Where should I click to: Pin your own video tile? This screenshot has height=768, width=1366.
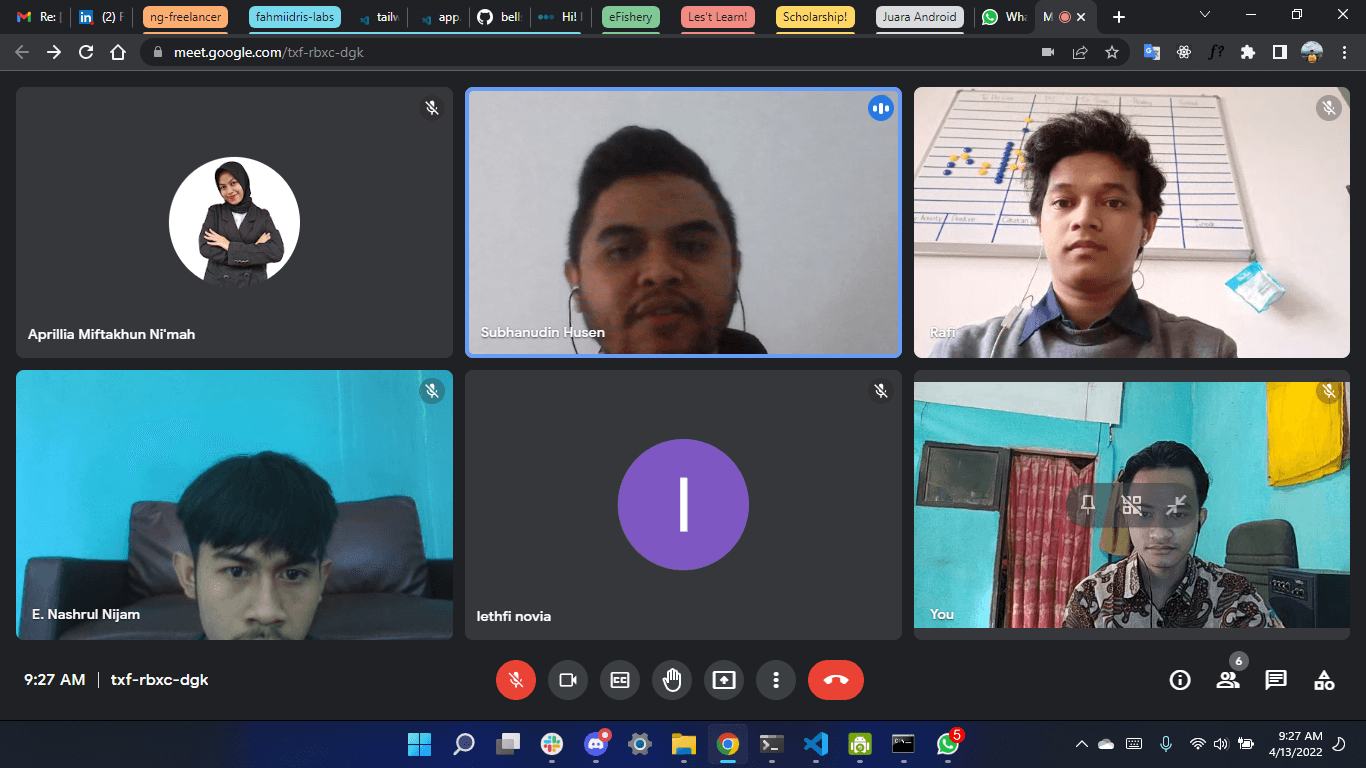[x=1088, y=506]
